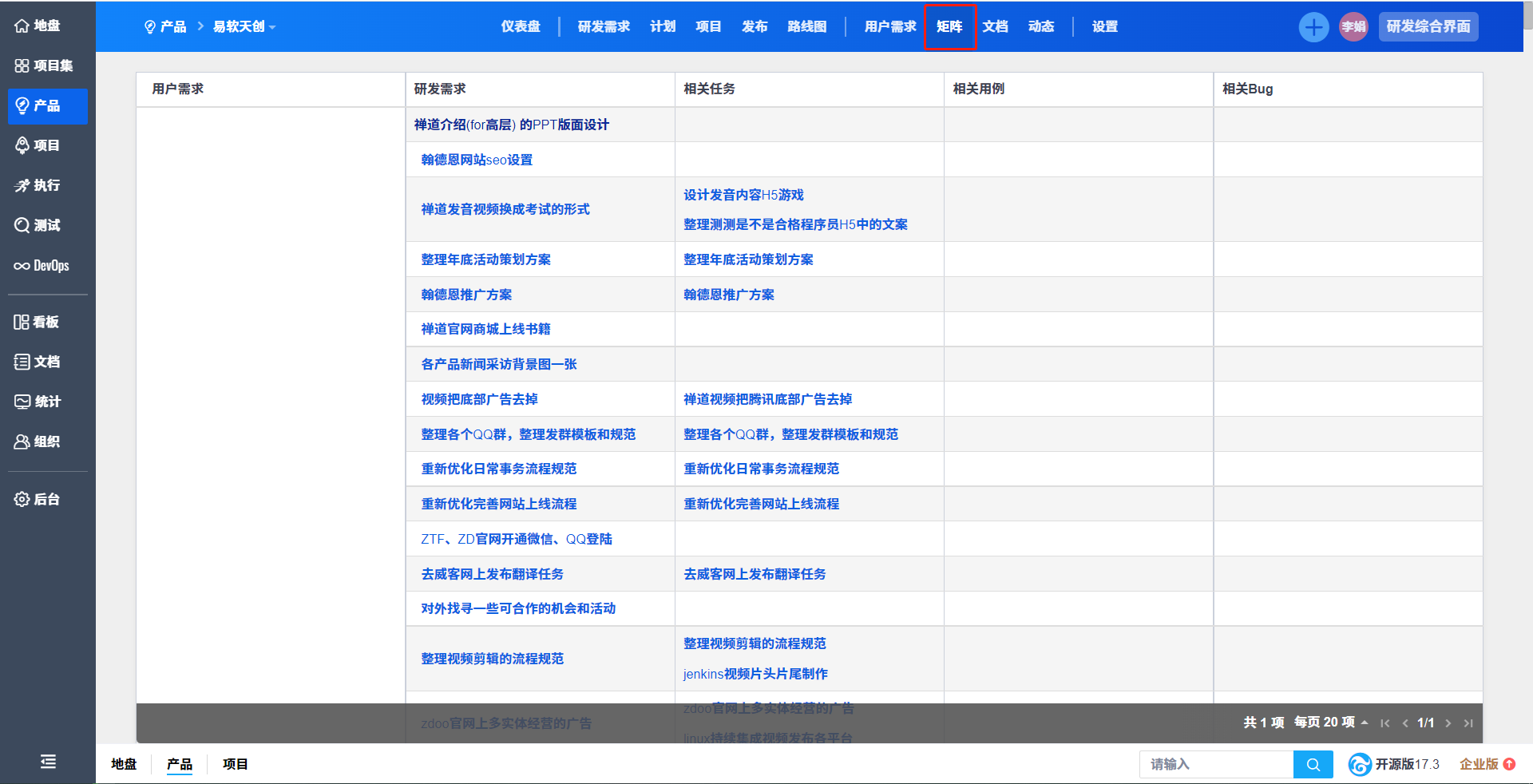
Task: Click the blue plus quick-create button
Action: tap(1313, 27)
